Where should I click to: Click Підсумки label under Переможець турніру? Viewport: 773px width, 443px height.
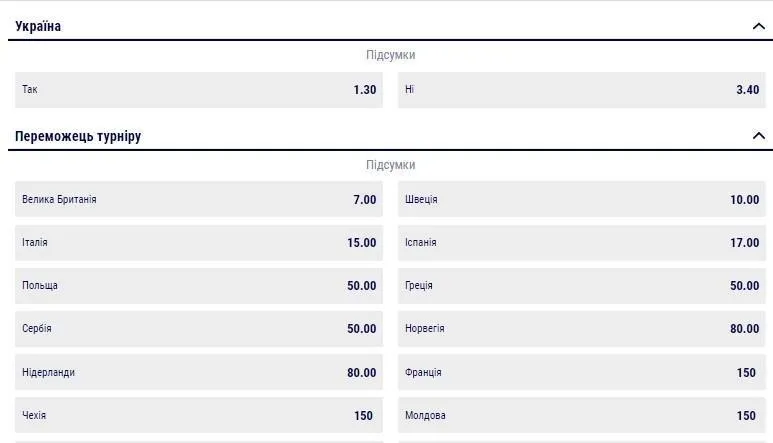[x=390, y=165]
